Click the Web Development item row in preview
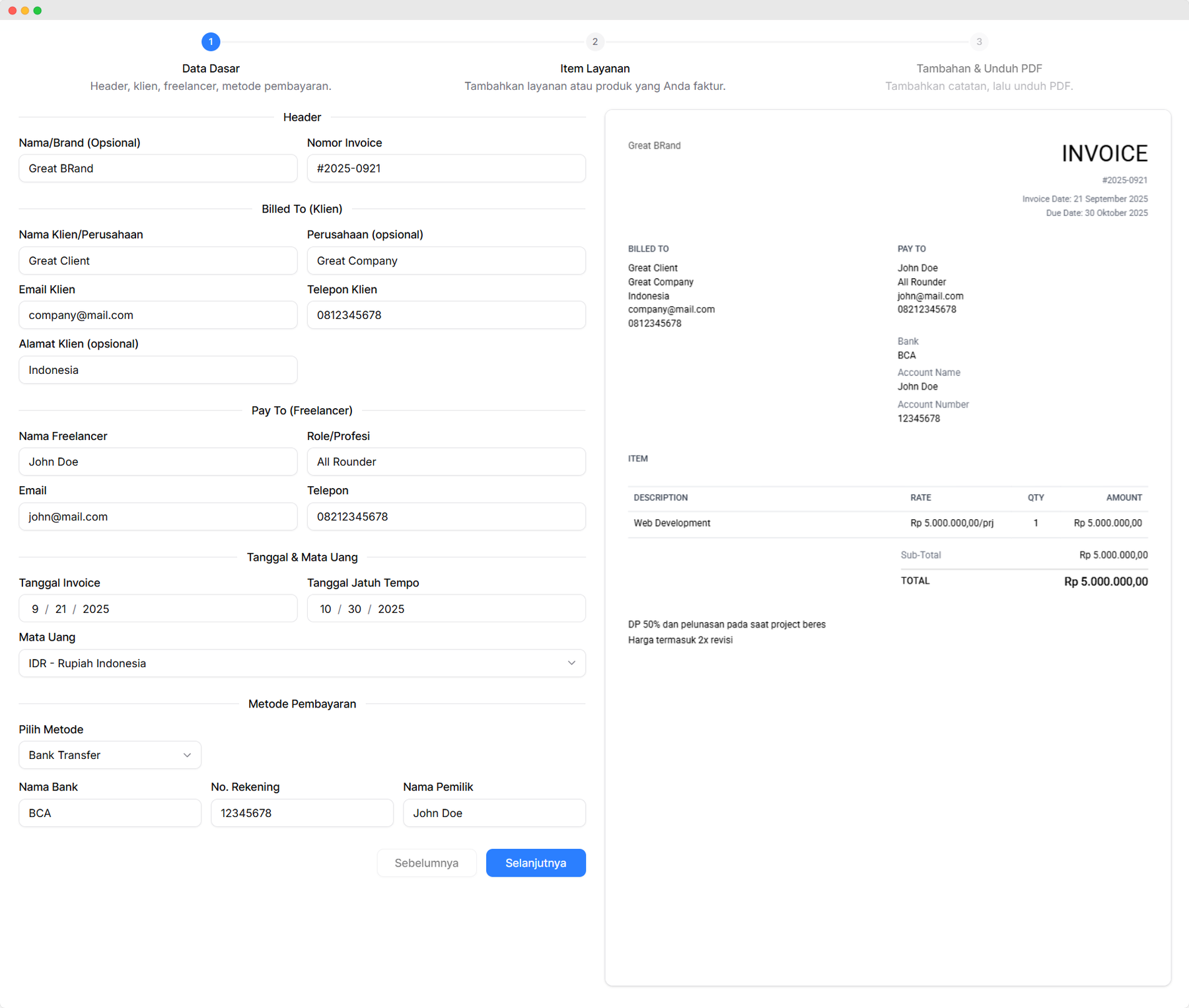Screen dimensions: 1189x1008 click(672, 522)
